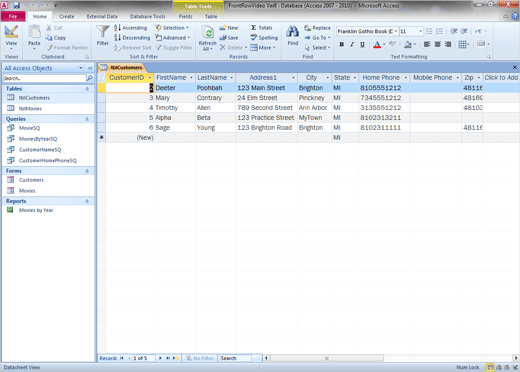The height and width of the screenshot is (372, 520).
Task: Create new blank record from navigation bar
Action: click(176, 358)
